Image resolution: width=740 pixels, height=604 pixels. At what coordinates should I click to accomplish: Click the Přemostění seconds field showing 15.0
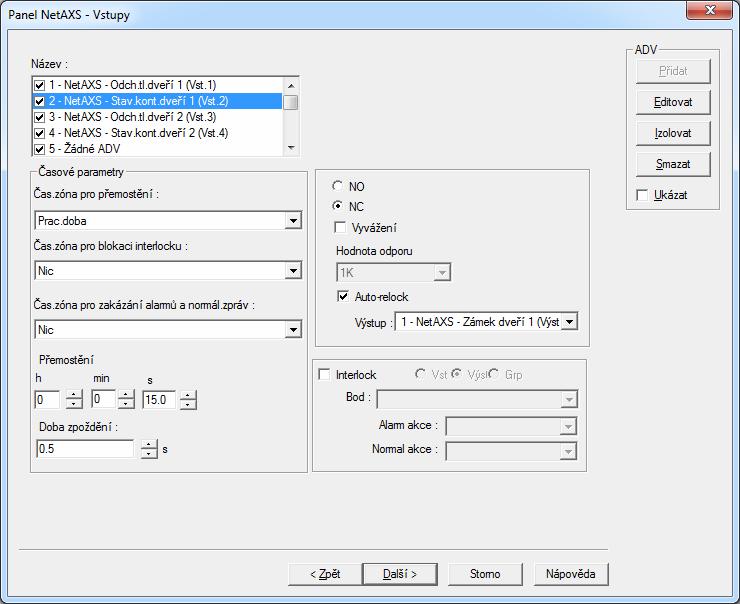[x=159, y=400]
